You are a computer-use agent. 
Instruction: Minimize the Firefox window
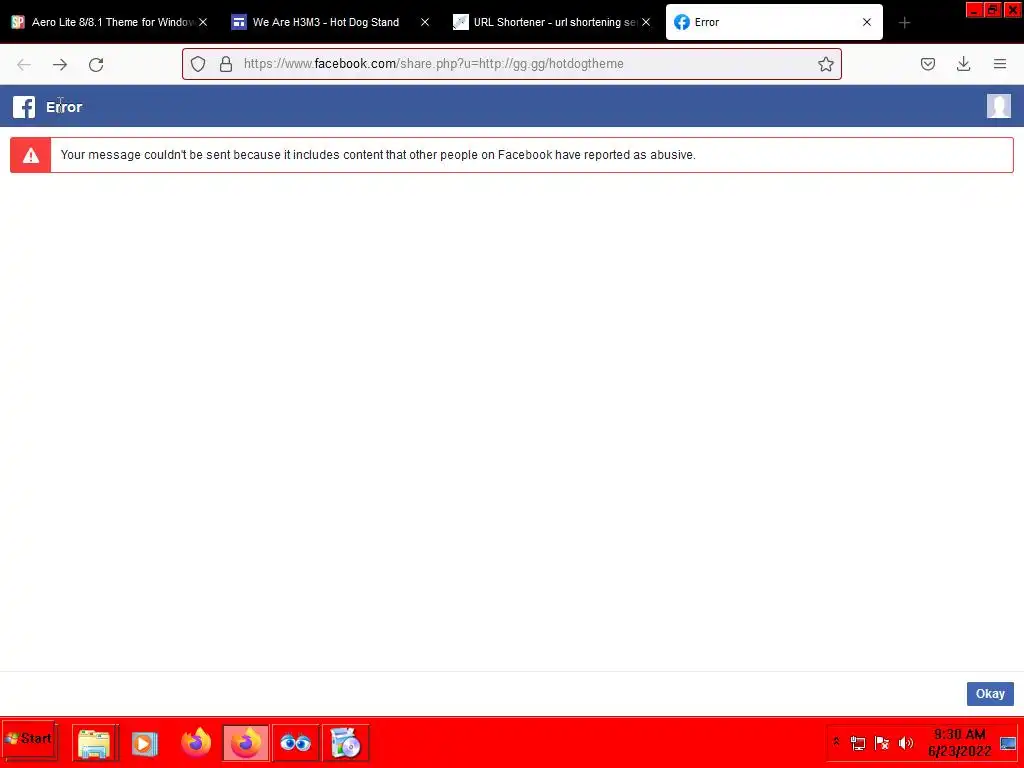974,10
